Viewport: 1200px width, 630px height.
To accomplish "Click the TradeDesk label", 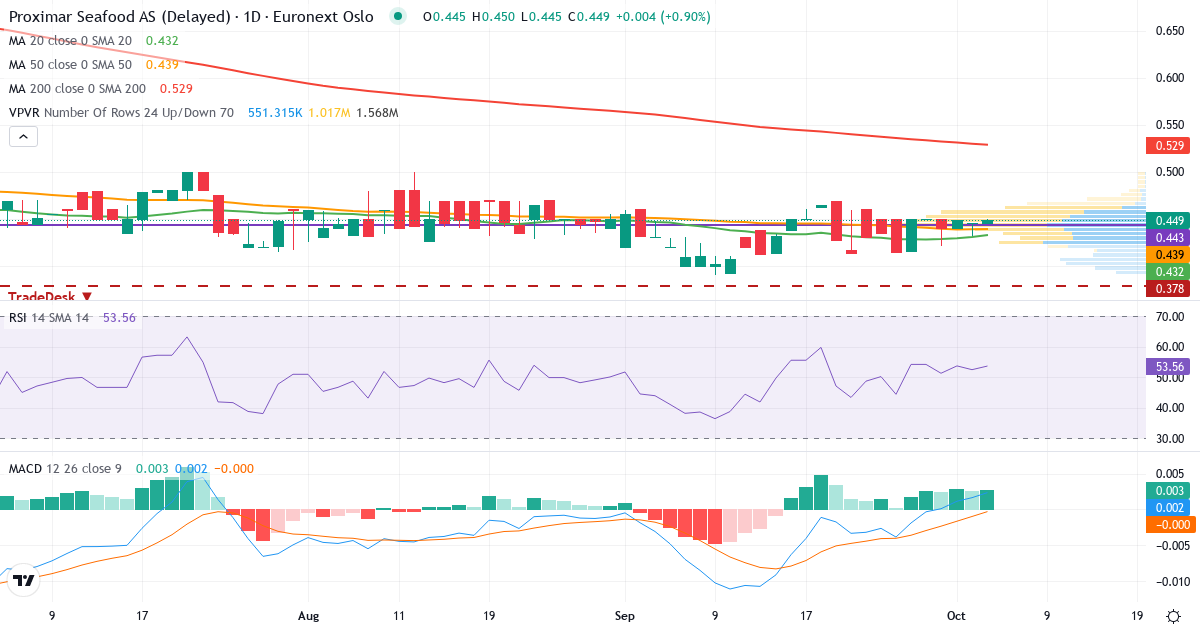I will 42,296.
